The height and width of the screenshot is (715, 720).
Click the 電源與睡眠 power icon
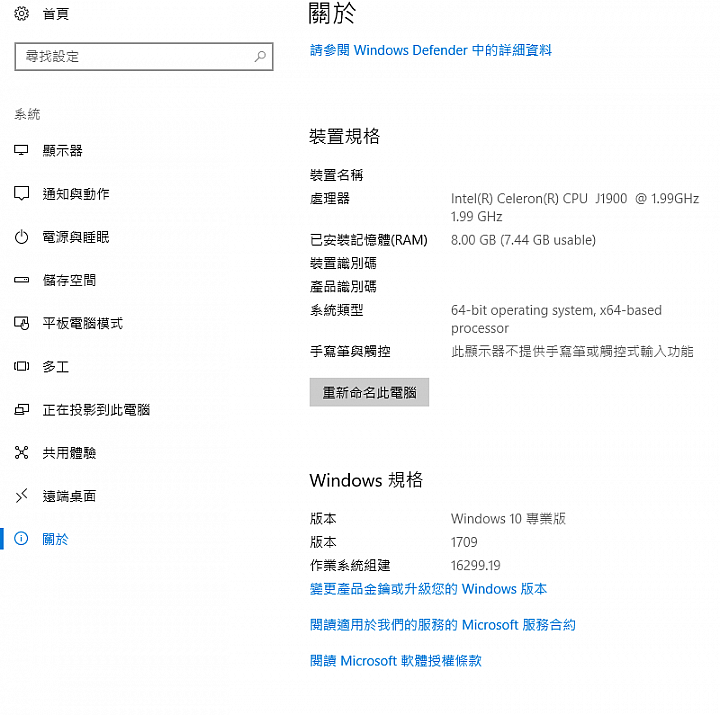(21, 237)
